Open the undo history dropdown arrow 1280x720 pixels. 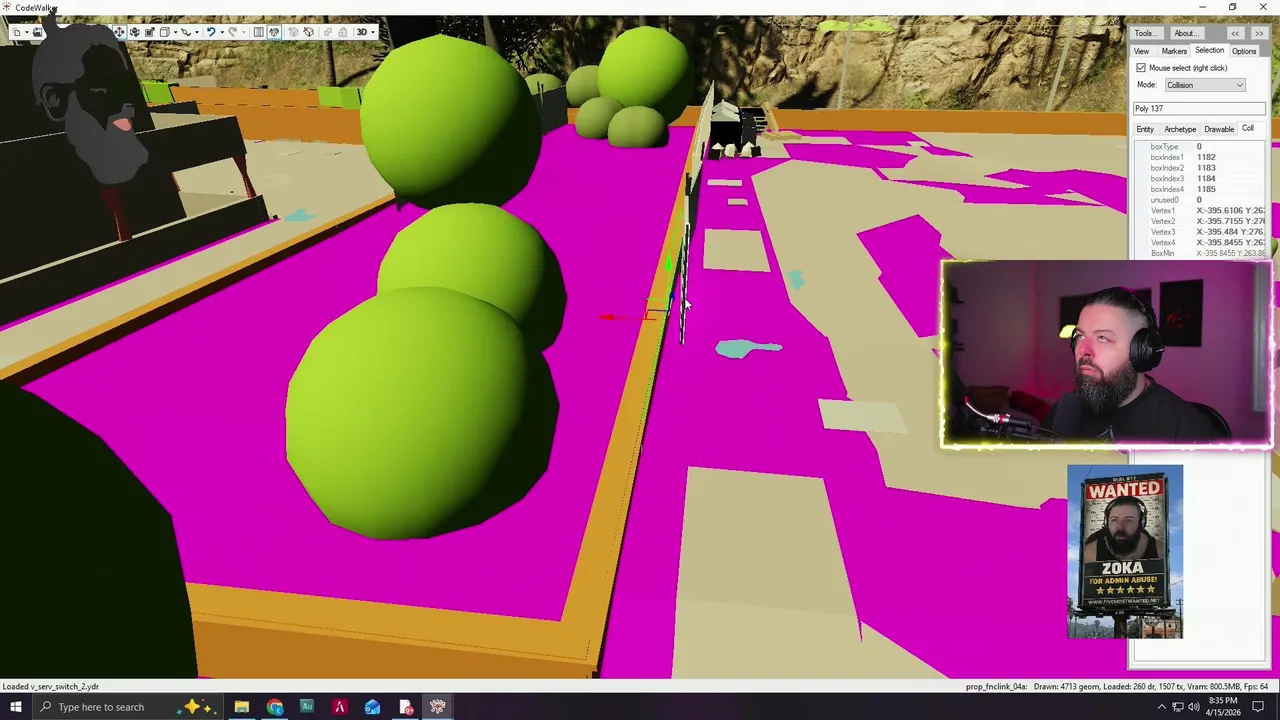222,32
